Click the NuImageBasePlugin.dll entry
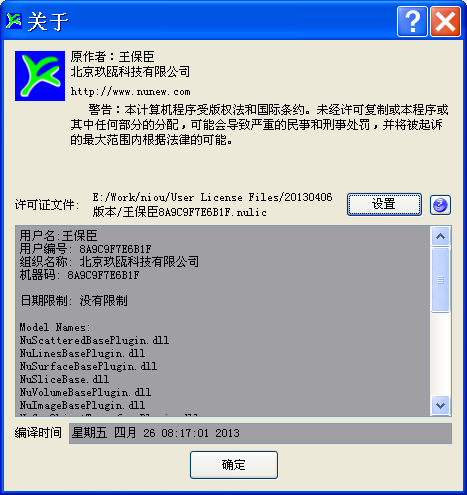Screen dimensions: 467x495 (x=82, y=405)
